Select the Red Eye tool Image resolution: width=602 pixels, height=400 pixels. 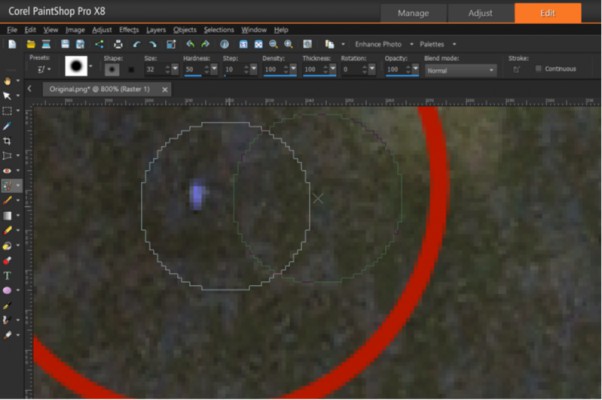[x=7, y=171]
